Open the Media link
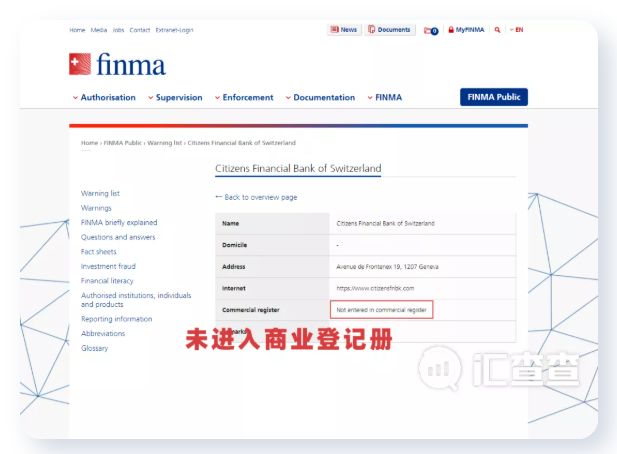The image size is (617, 454). pyautogui.click(x=99, y=30)
